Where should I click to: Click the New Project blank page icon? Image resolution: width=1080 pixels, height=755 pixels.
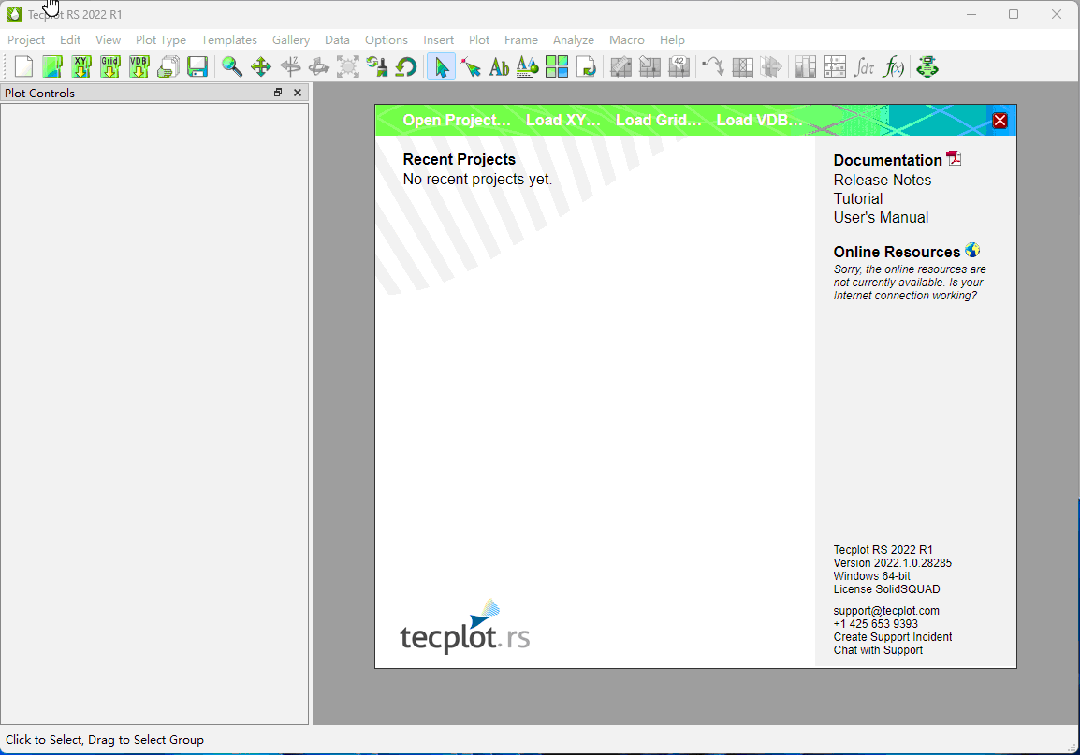[x=24, y=67]
